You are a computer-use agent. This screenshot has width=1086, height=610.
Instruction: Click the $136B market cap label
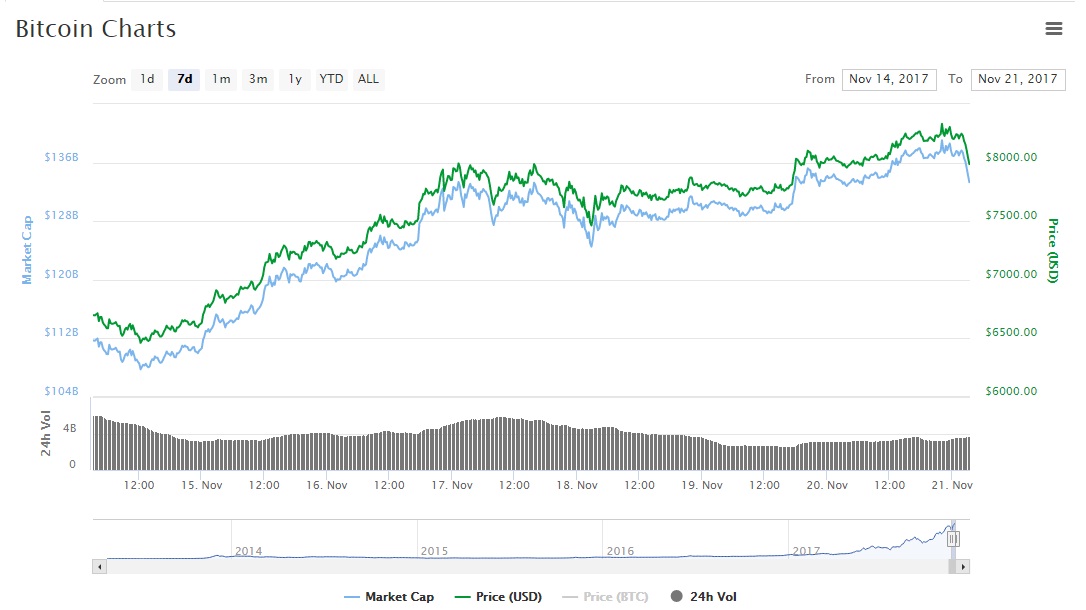tap(62, 157)
